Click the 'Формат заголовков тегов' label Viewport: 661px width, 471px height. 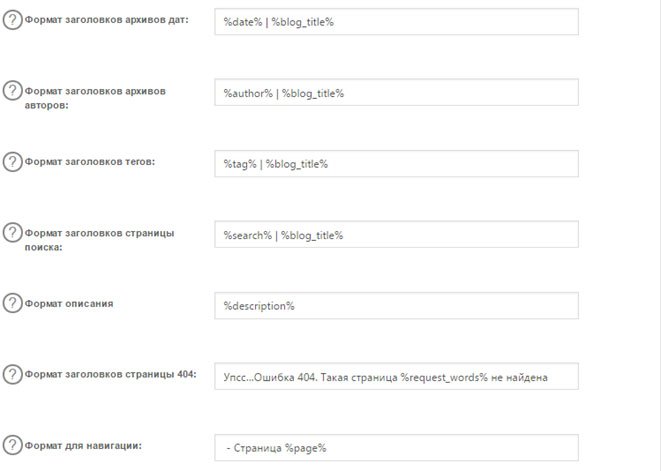tap(91, 161)
